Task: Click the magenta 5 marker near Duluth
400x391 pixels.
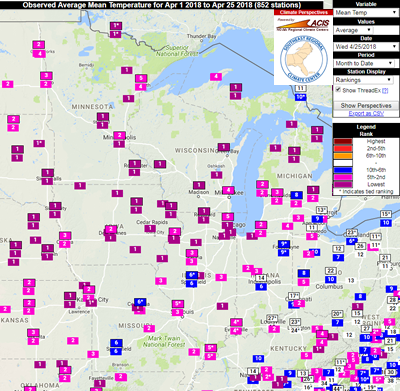Action: 141,78
